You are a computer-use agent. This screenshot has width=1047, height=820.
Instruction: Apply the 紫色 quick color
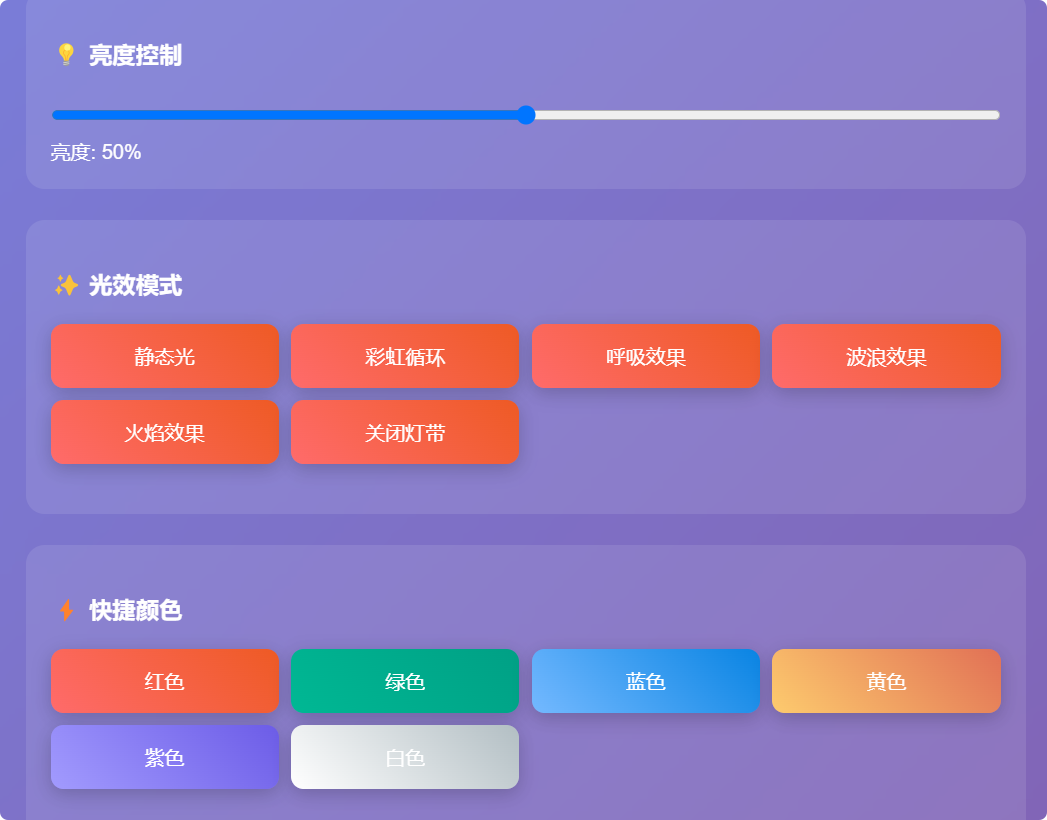point(165,757)
